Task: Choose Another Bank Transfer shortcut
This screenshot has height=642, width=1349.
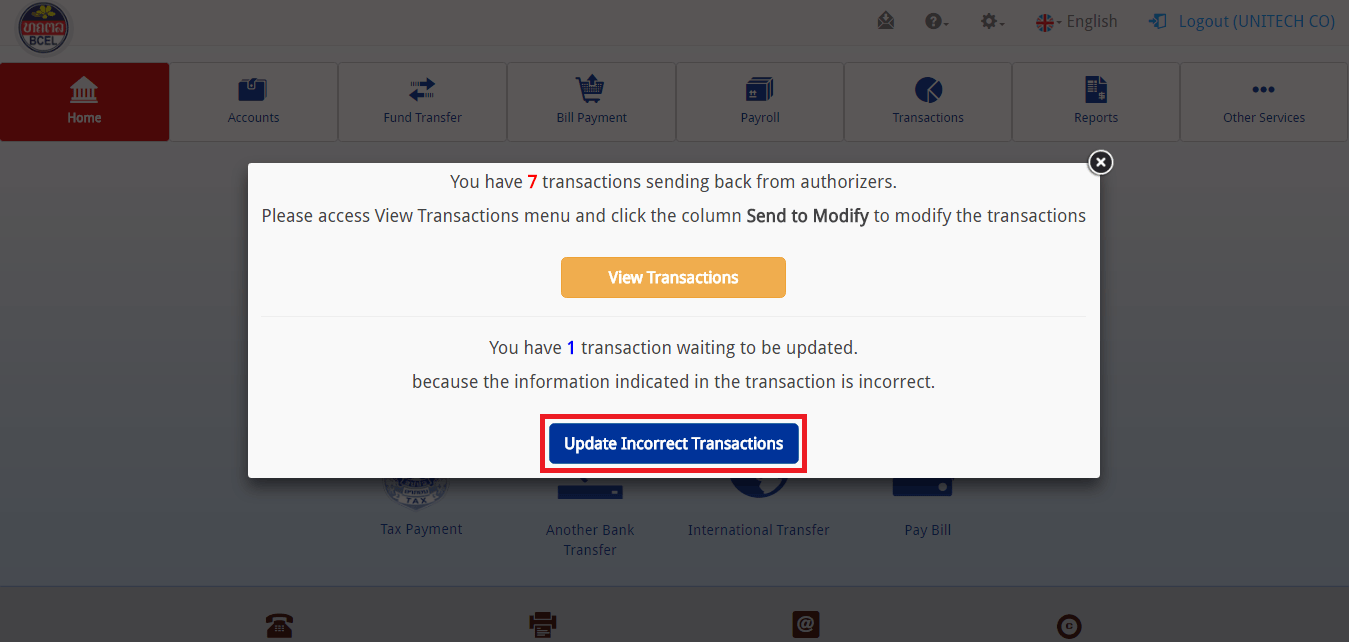Action: tap(590, 540)
